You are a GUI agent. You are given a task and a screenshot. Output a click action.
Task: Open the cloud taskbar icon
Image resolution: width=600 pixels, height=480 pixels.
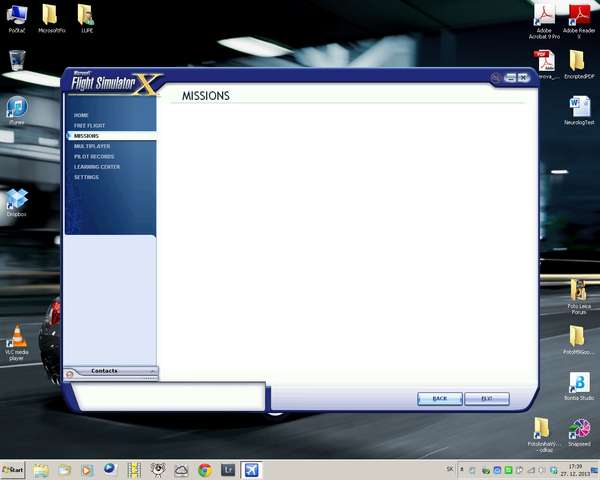(x=181, y=470)
